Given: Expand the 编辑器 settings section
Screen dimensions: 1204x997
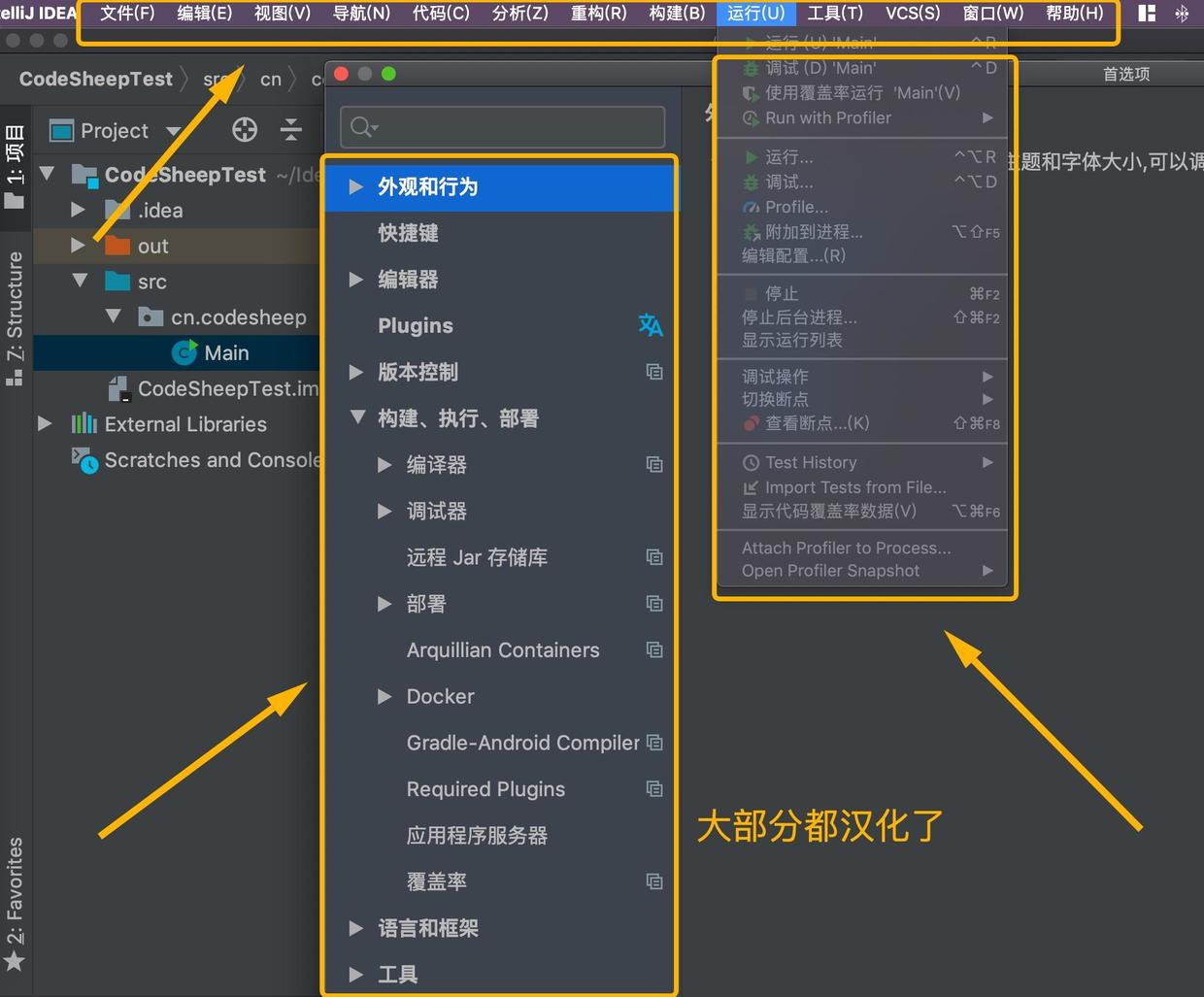Looking at the screenshot, I should [x=356, y=280].
